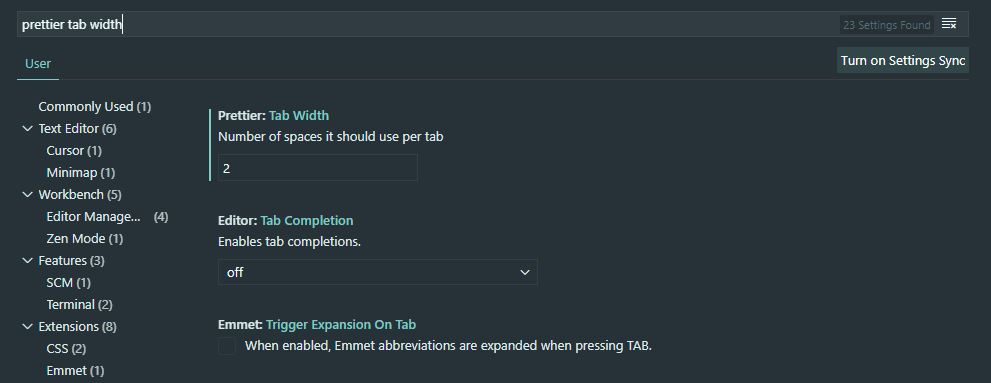Open Cursor settings in the tree
Viewport: 991px width, 383px height.
[x=74, y=150]
